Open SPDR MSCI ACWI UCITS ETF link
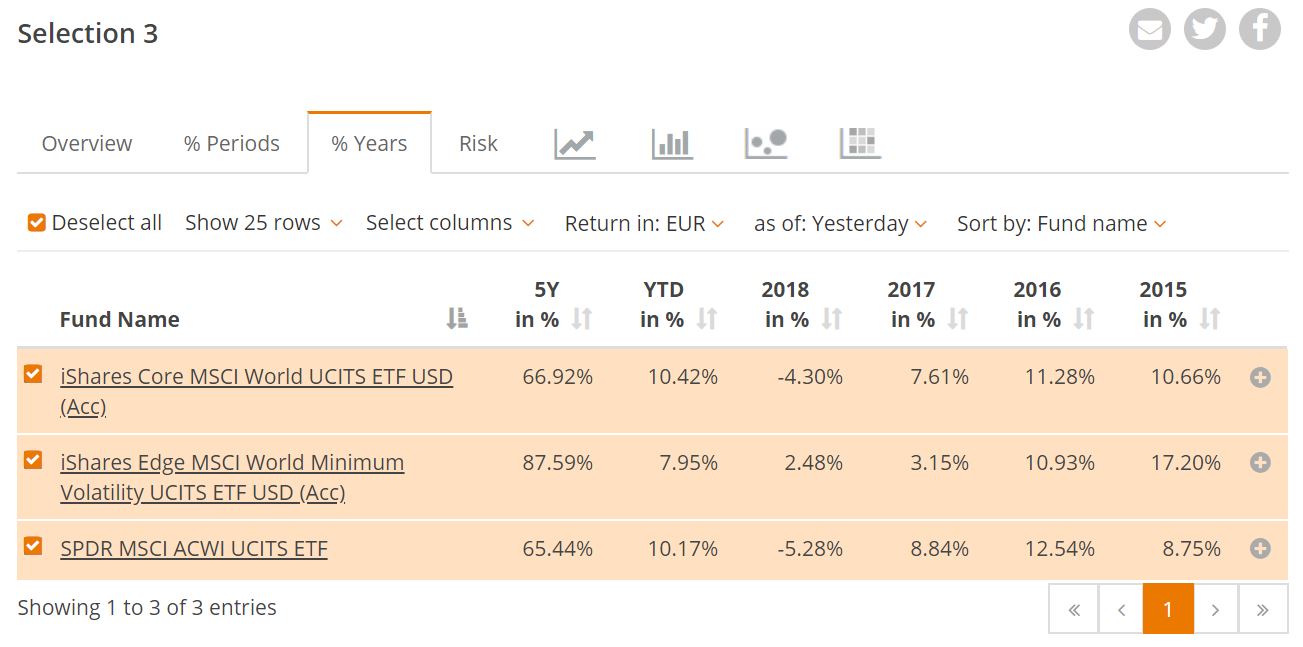The width and height of the screenshot is (1303, 647). pyautogui.click(x=194, y=549)
